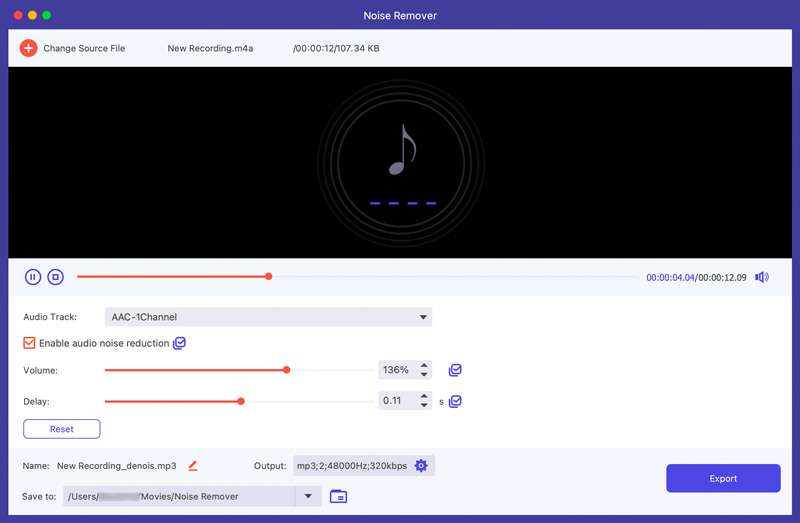Open output settings gear icon
800x523 pixels.
[x=421, y=465]
